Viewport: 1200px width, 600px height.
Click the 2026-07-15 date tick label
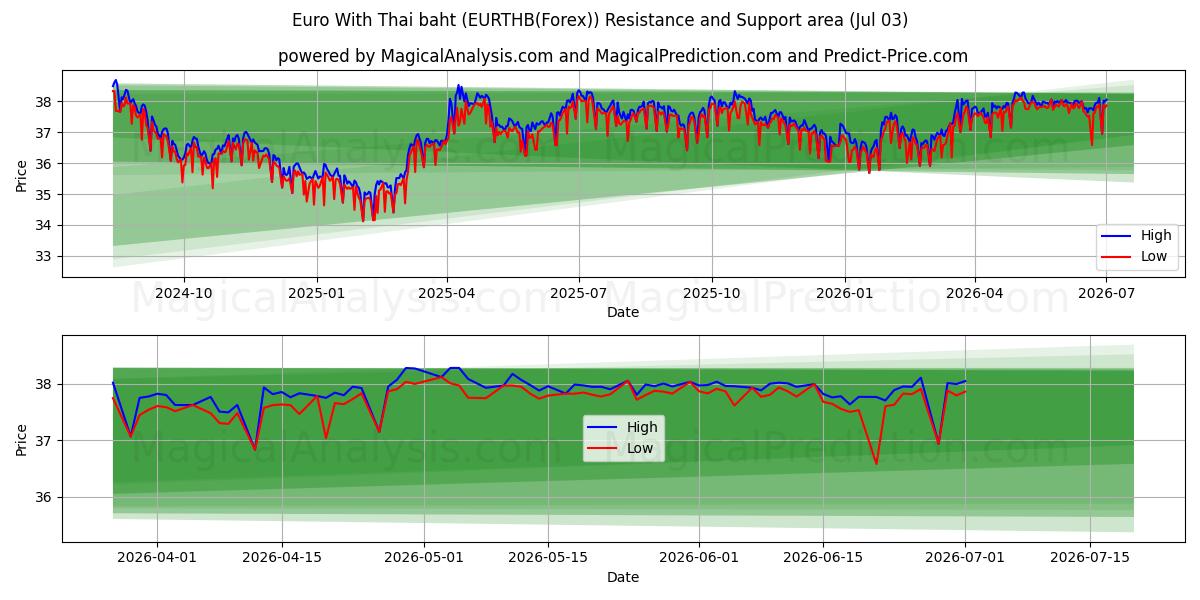[x=1089, y=558]
